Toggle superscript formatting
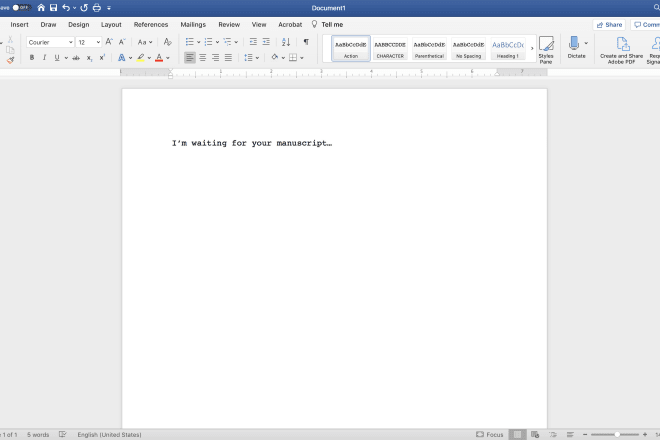 pos(102,58)
